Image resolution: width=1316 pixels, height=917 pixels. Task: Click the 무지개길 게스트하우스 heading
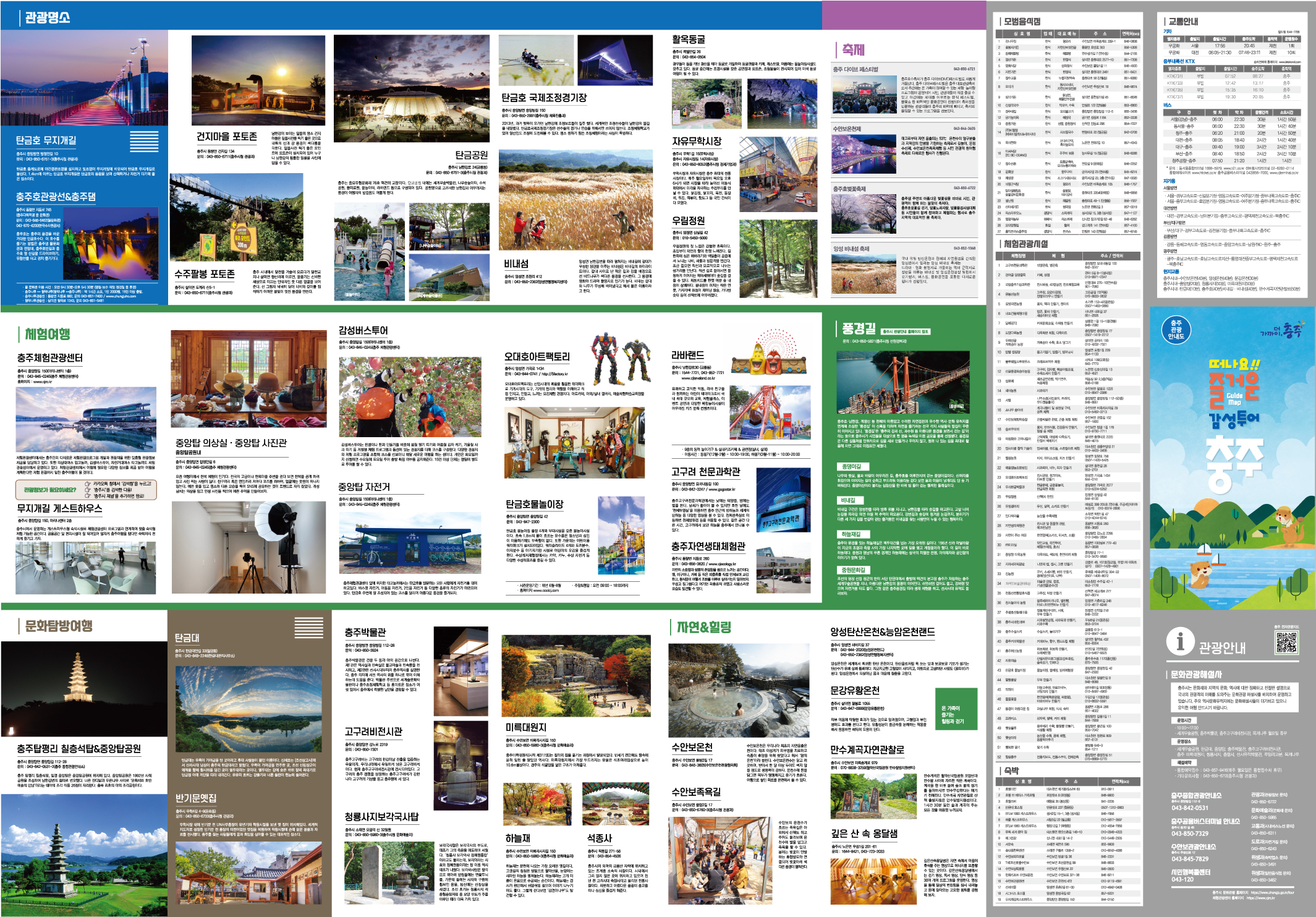pos(59,508)
